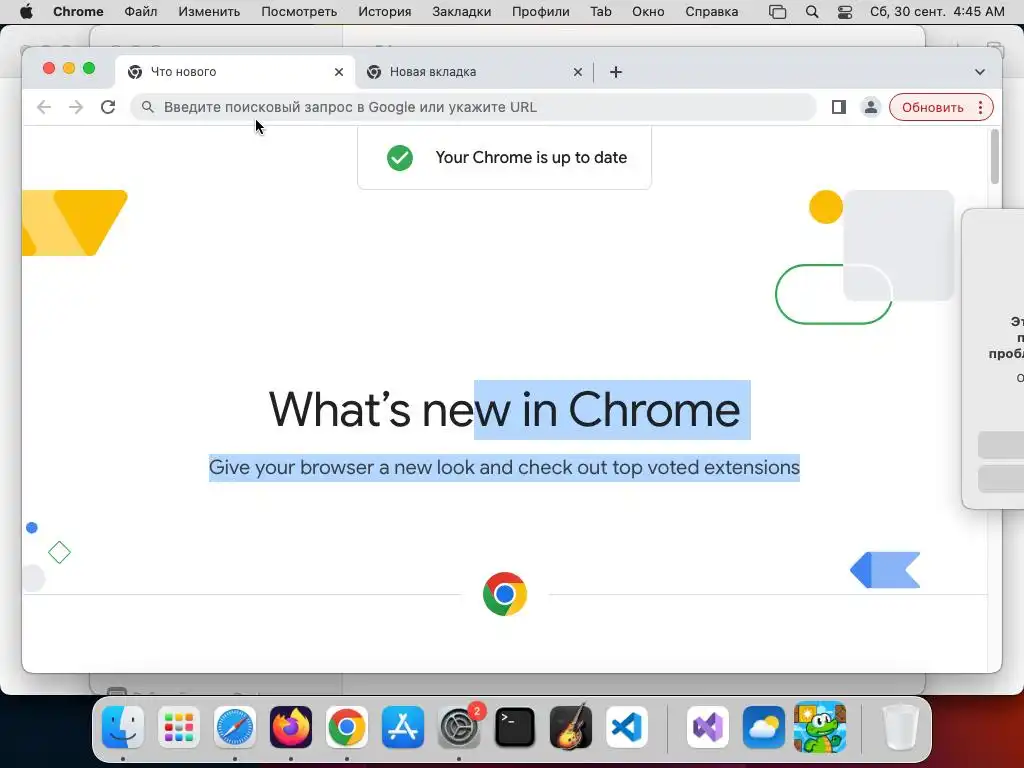1024x768 pixels.
Task: Click the green checkmark status icon
Action: pos(400,157)
